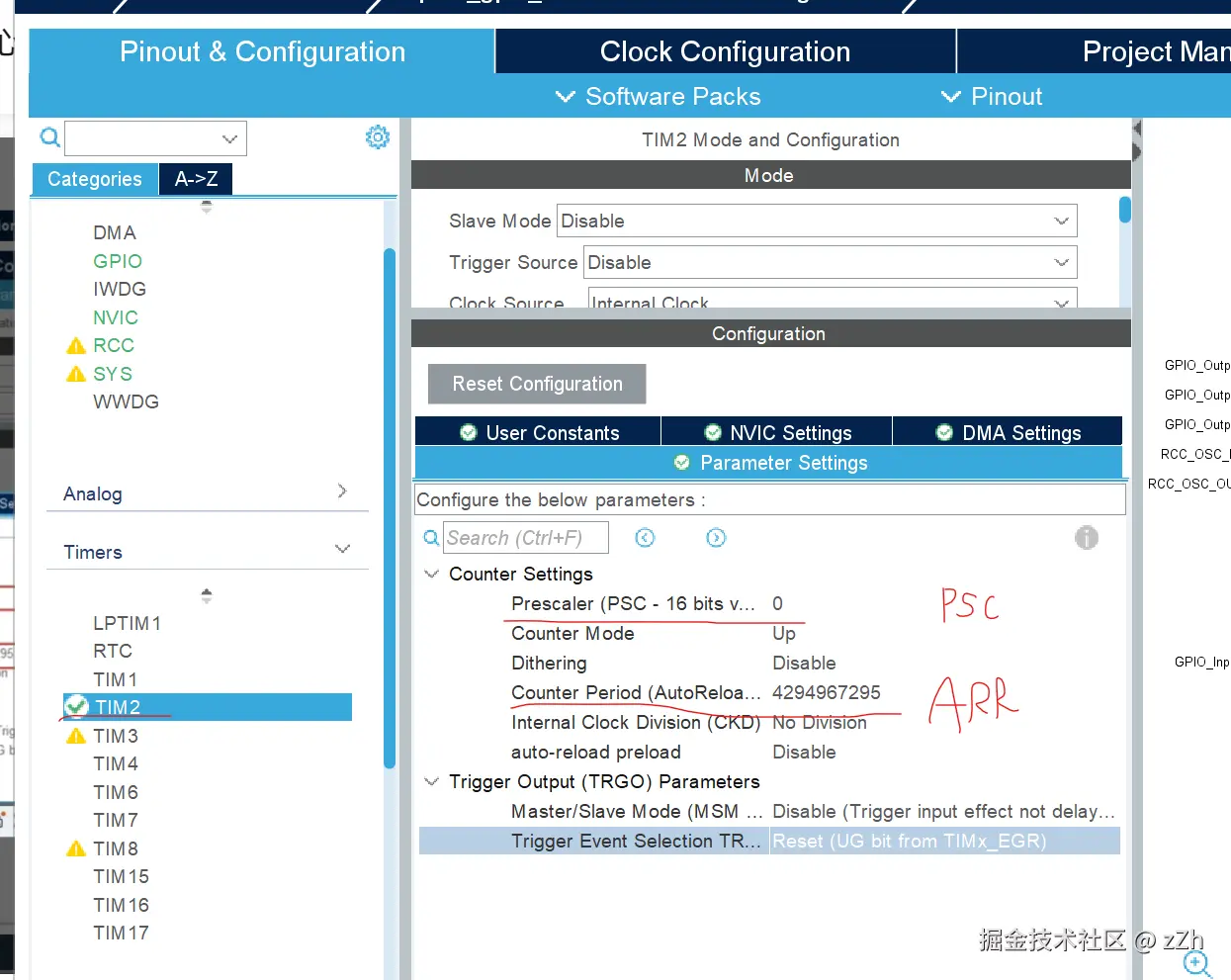This screenshot has width=1231, height=980.
Task: Click the gear settings icon in categories panel
Action: point(377,137)
